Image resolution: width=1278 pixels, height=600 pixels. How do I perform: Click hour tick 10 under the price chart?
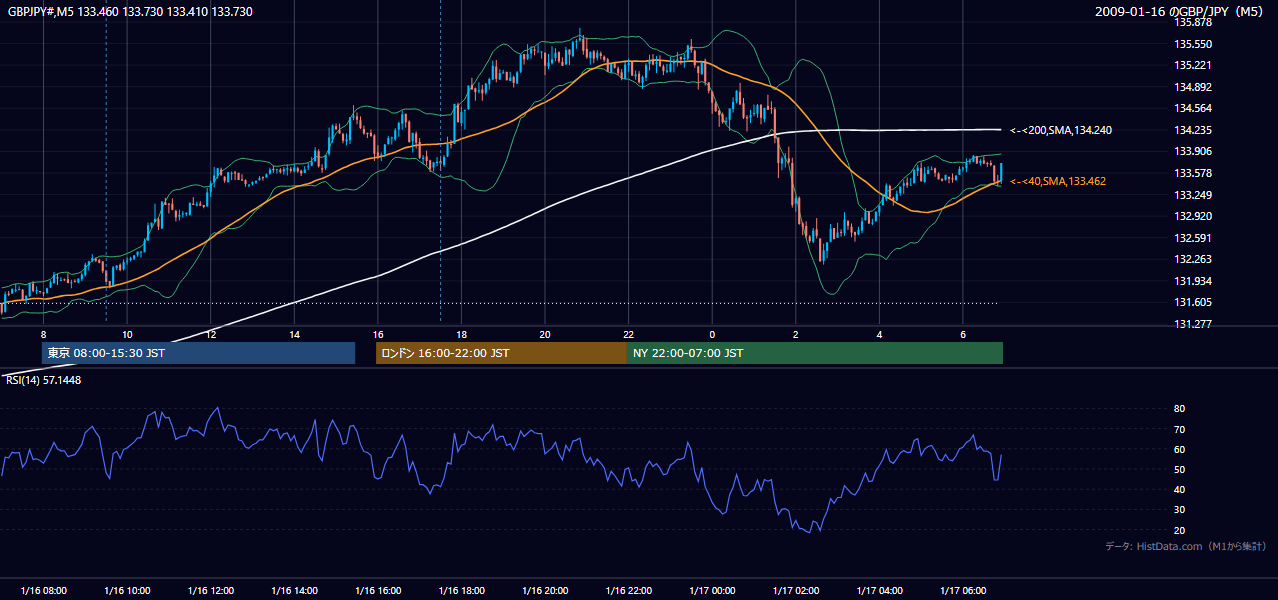(x=127, y=335)
